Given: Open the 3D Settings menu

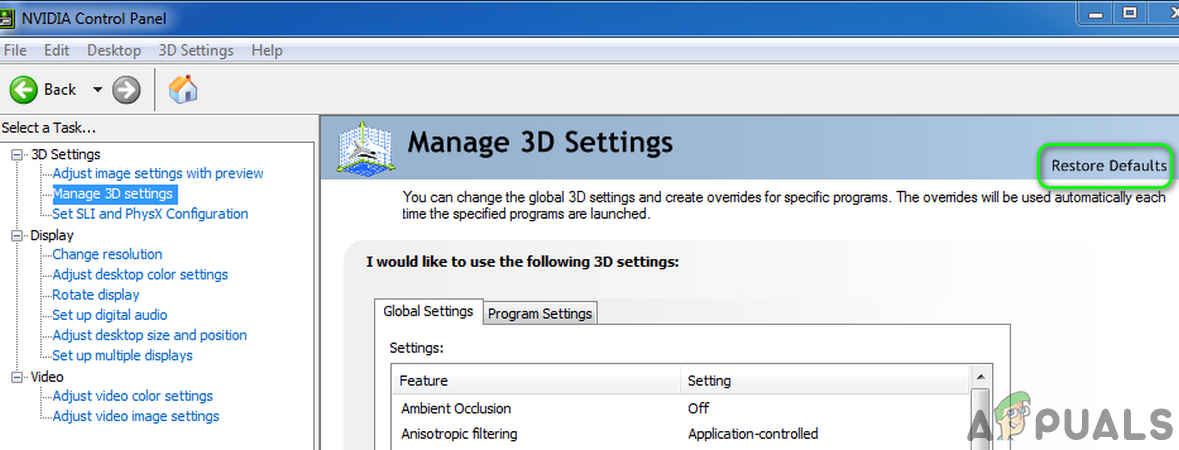Looking at the screenshot, I should 196,50.
